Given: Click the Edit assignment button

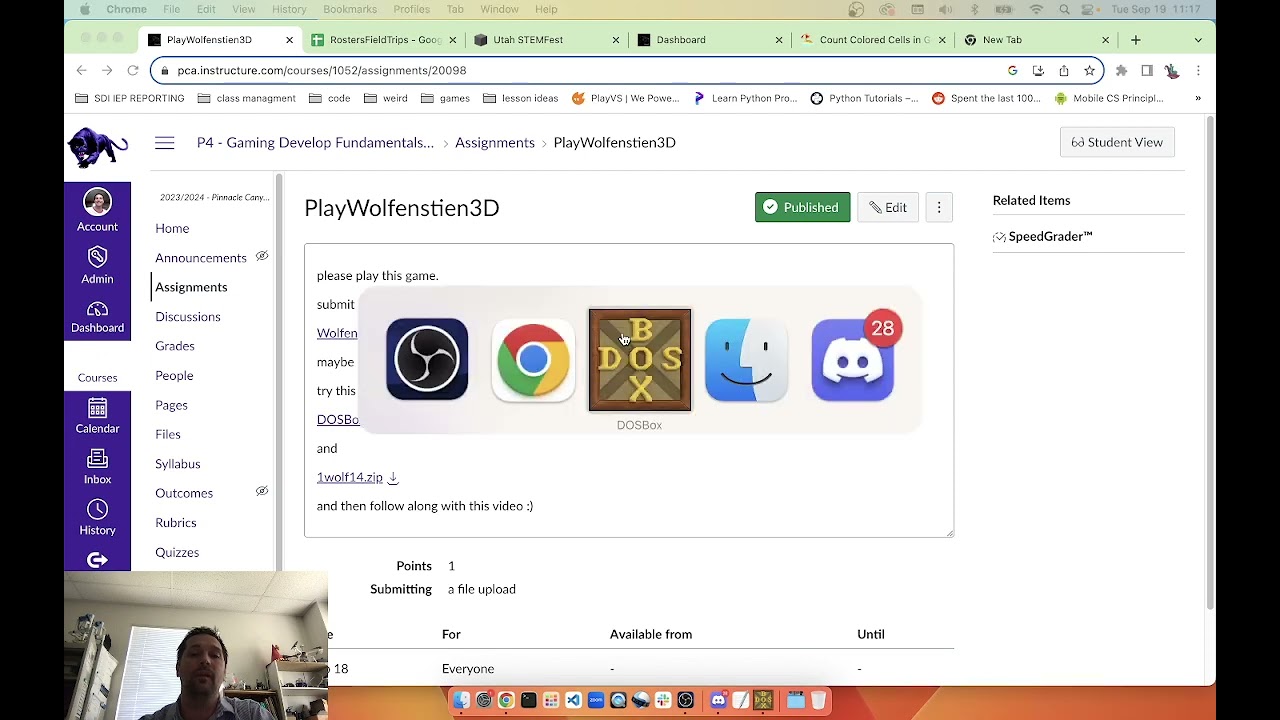Looking at the screenshot, I should (887, 207).
